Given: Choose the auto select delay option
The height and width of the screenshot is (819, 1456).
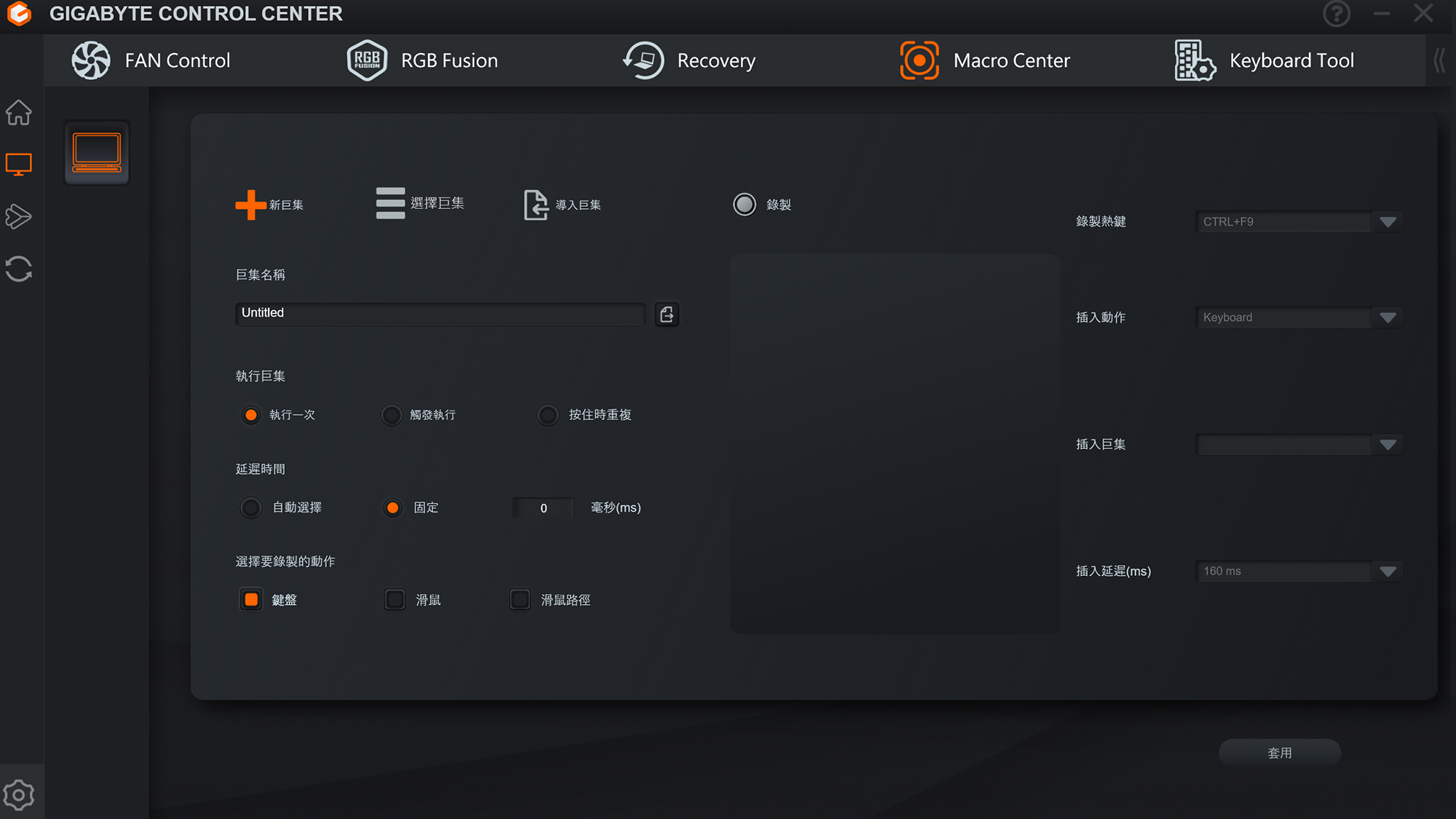Looking at the screenshot, I should [251, 507].
